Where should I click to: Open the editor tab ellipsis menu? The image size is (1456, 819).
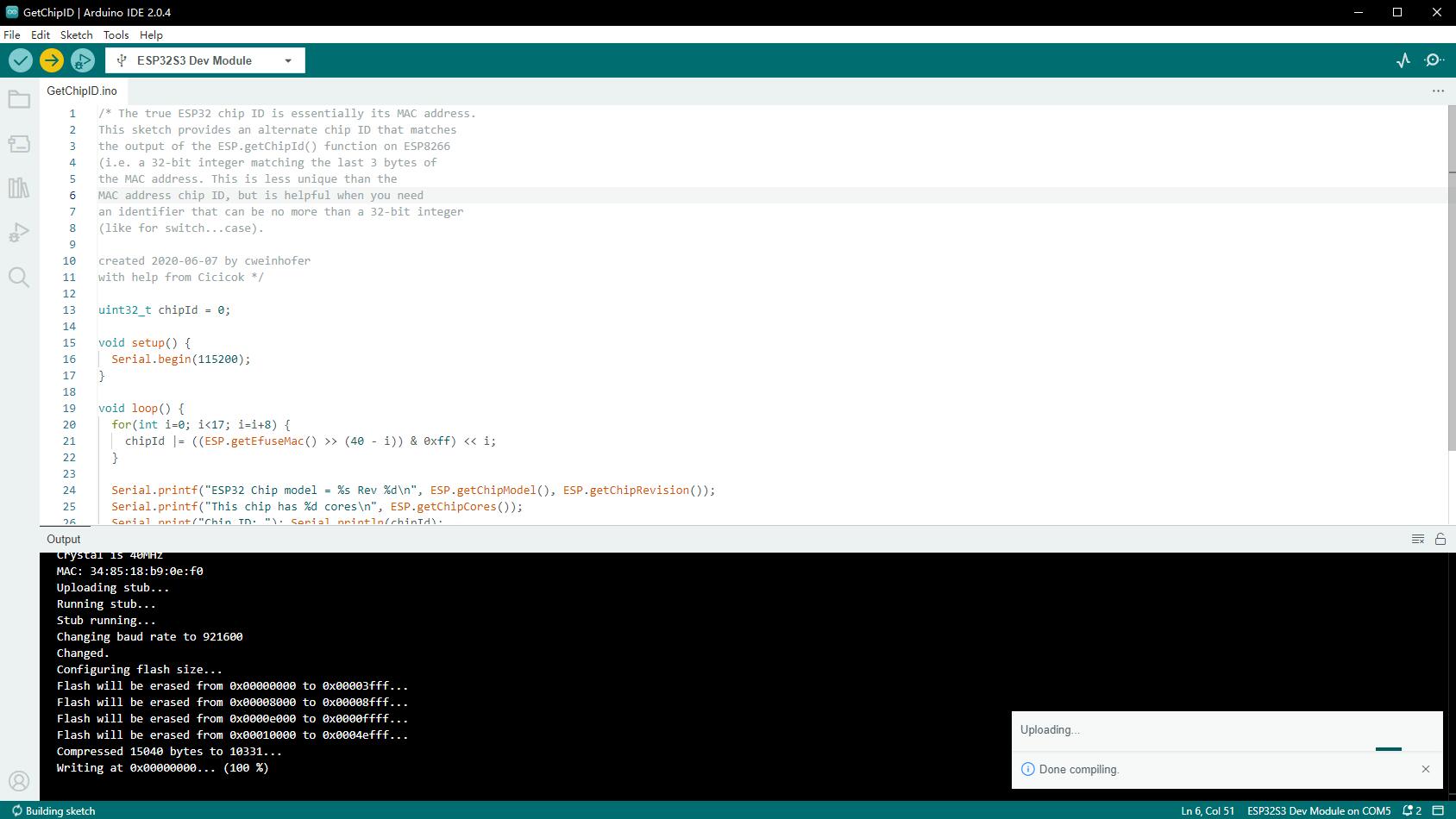point(1438,91)
